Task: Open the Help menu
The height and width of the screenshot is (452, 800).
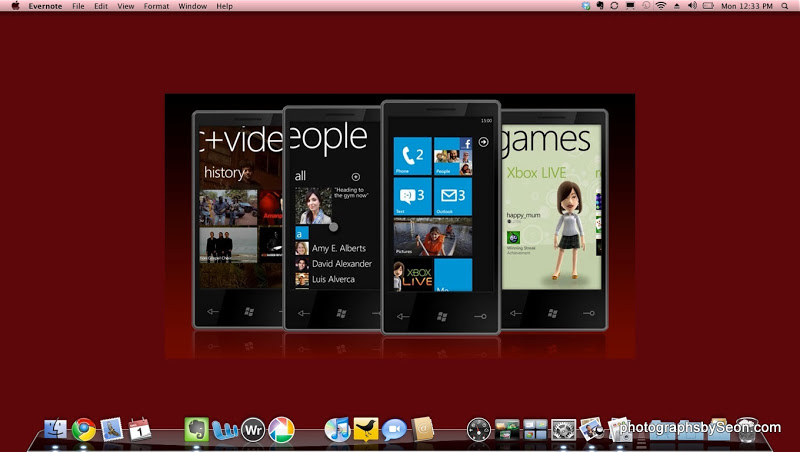Action: [224, 6]
